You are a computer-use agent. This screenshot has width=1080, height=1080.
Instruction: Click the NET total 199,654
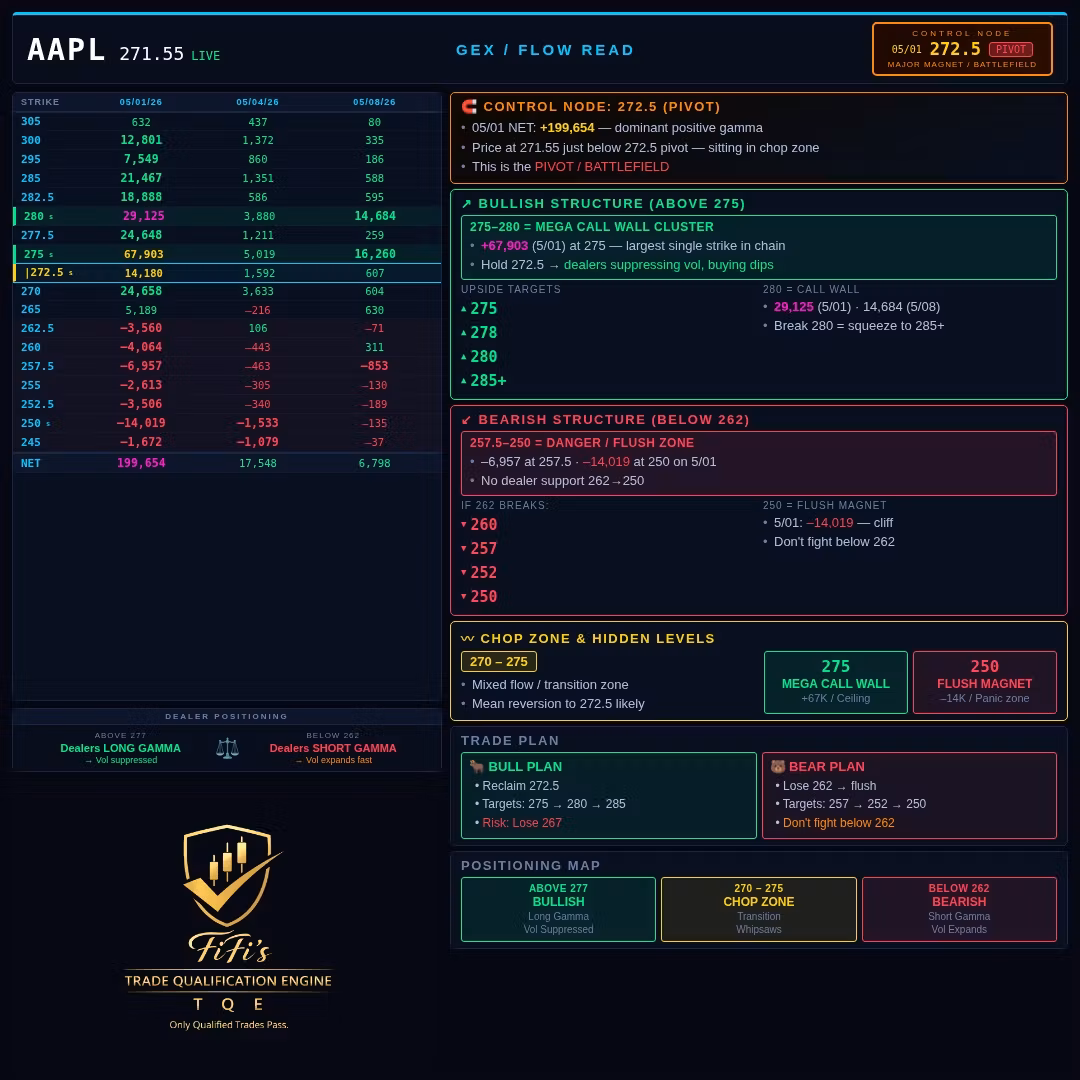pyautogui.click(x=141, y=463)
